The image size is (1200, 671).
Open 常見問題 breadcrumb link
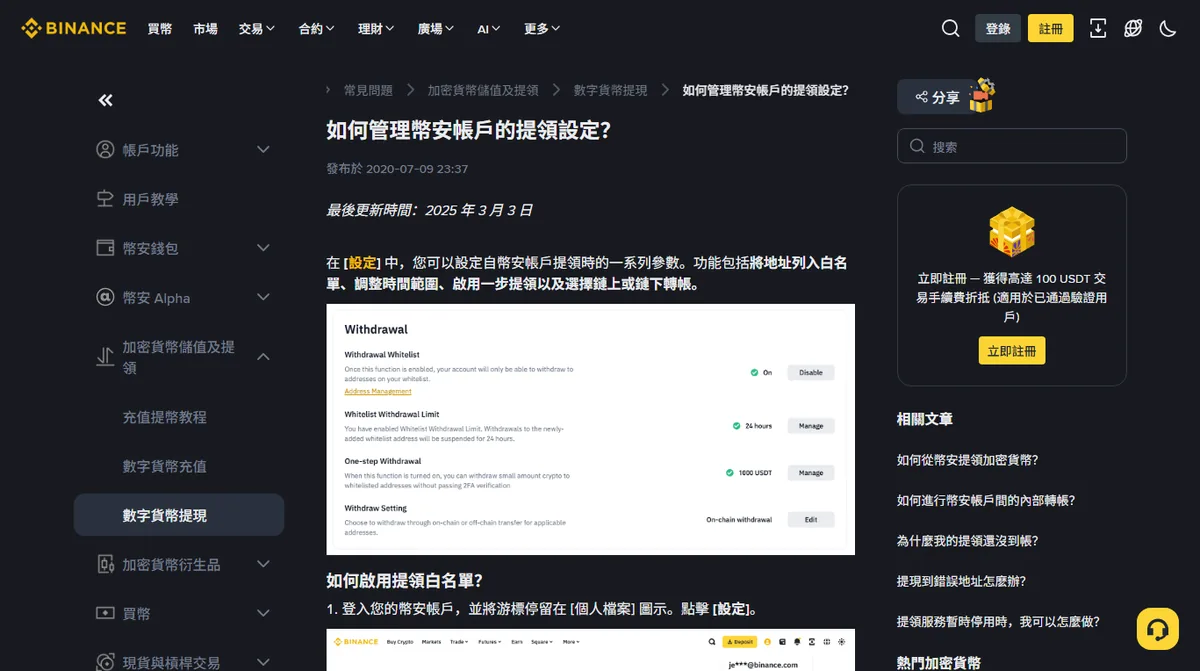(368, 90)
